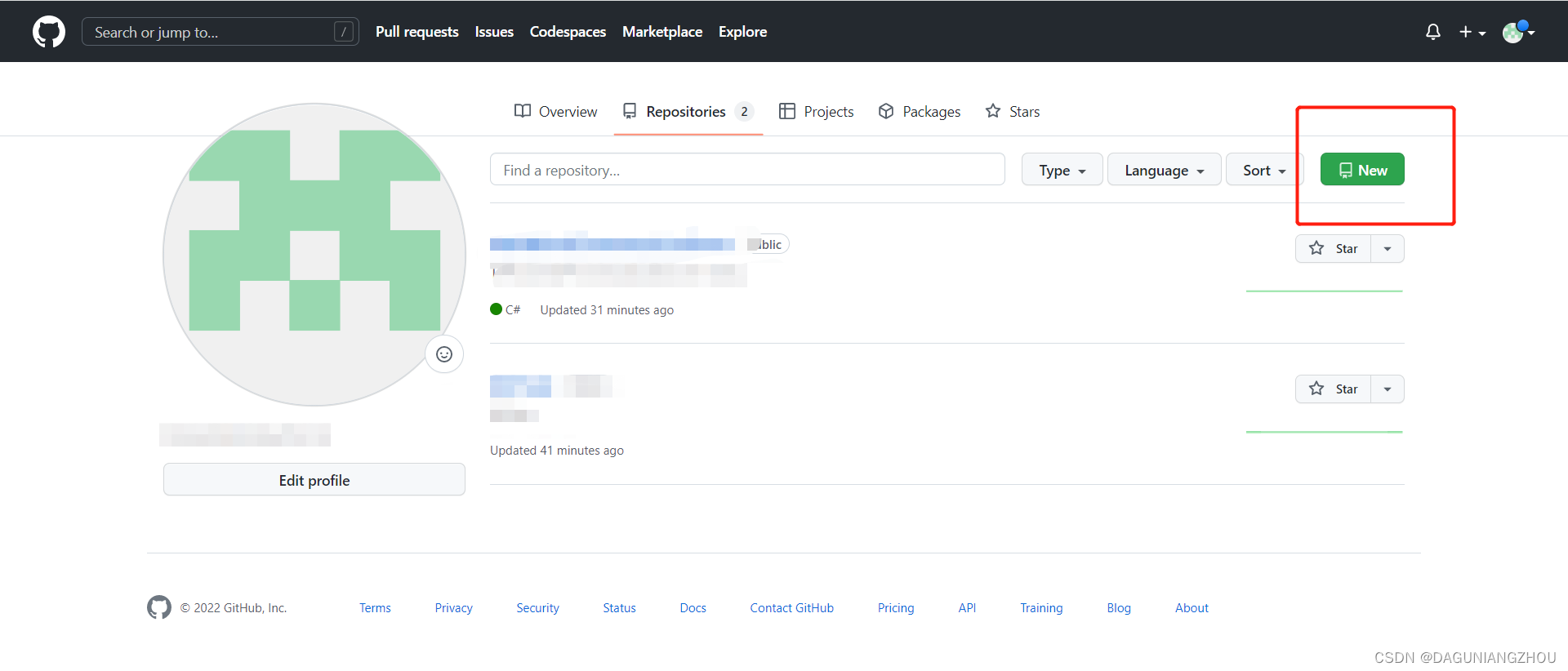This screenshot has width=1568, height=671.
Task: Open the user avatar menu
Action: pos(1518,32)
